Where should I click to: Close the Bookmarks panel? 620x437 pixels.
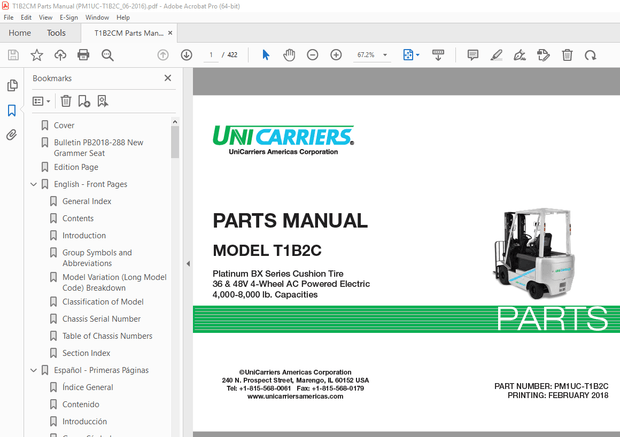pos(168,78)
